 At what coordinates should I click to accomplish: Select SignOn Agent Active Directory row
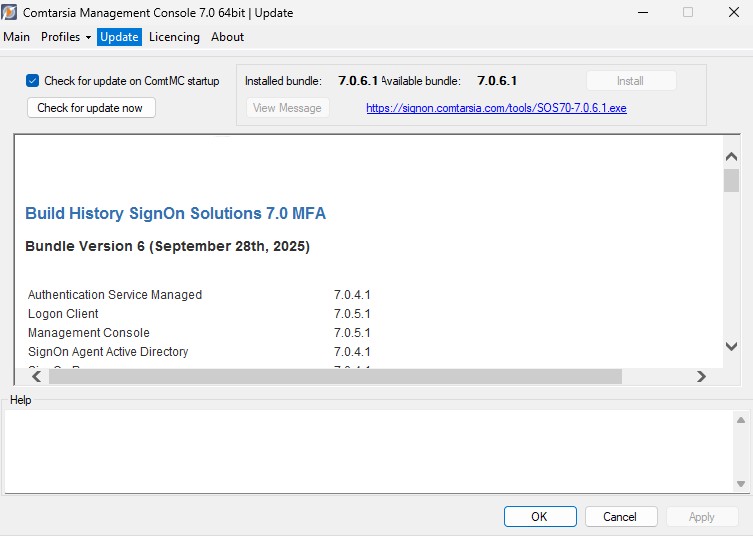pyautogui.click(x=199, y=352)
